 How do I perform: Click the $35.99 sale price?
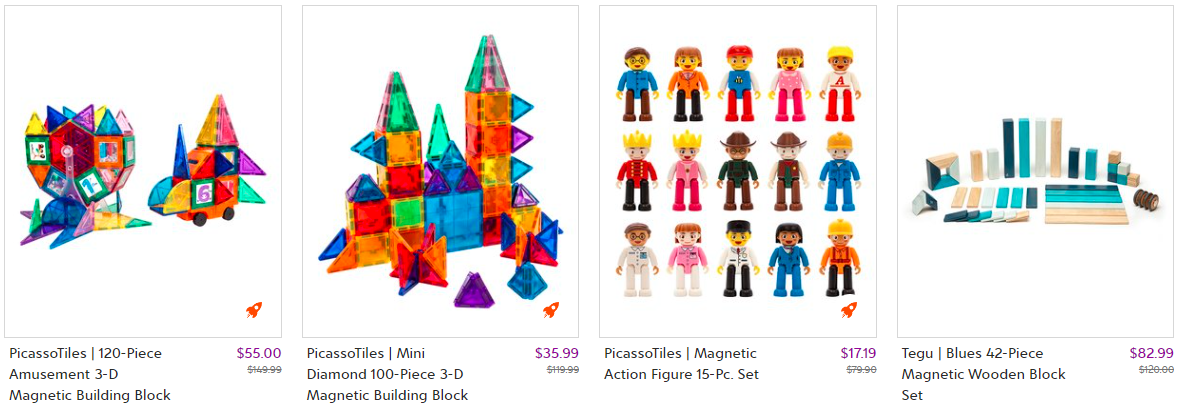click(x=557, y=353)
